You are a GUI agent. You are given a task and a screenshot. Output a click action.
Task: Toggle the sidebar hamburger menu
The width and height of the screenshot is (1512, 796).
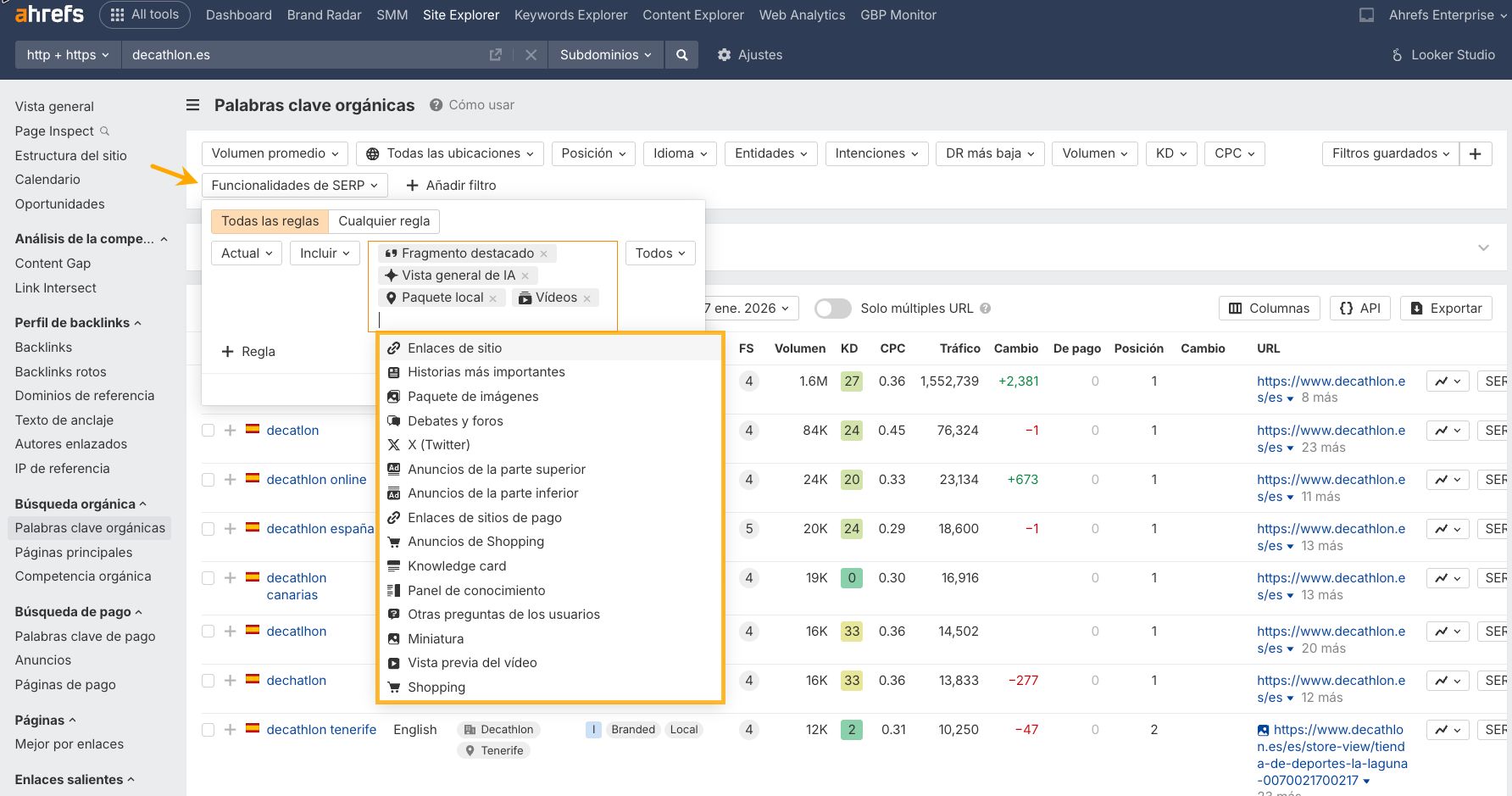193,105
